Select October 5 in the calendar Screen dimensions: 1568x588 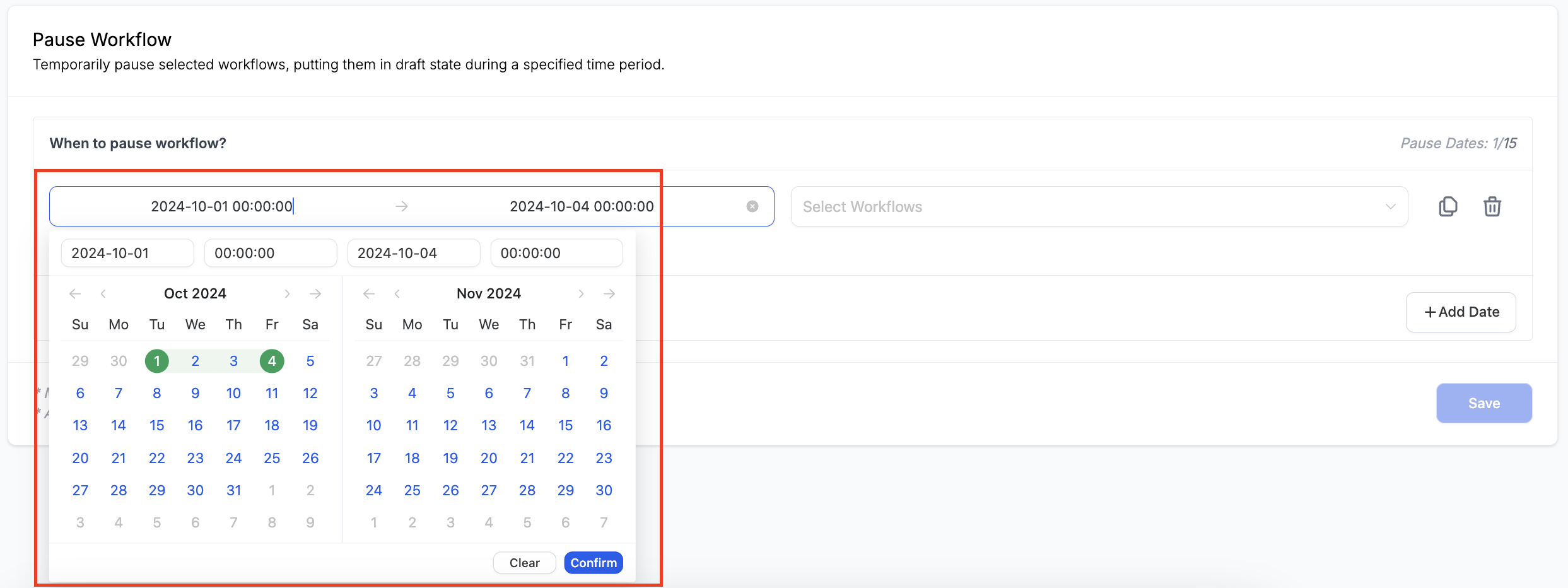click(310, 361)
